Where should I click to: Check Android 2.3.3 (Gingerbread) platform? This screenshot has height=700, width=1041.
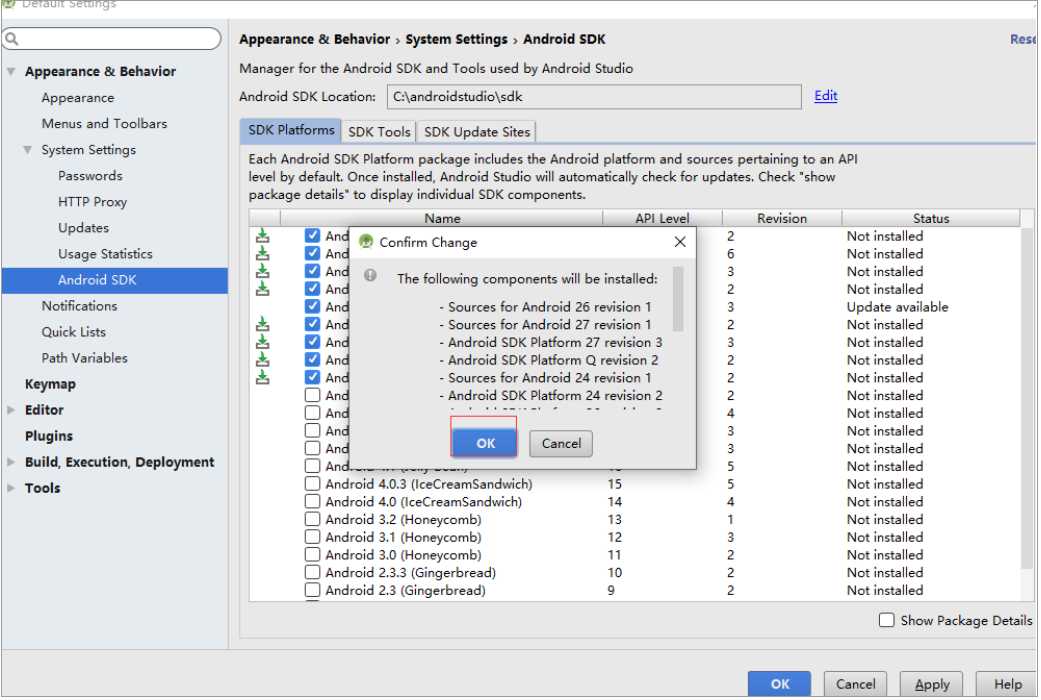click(312, 572)
